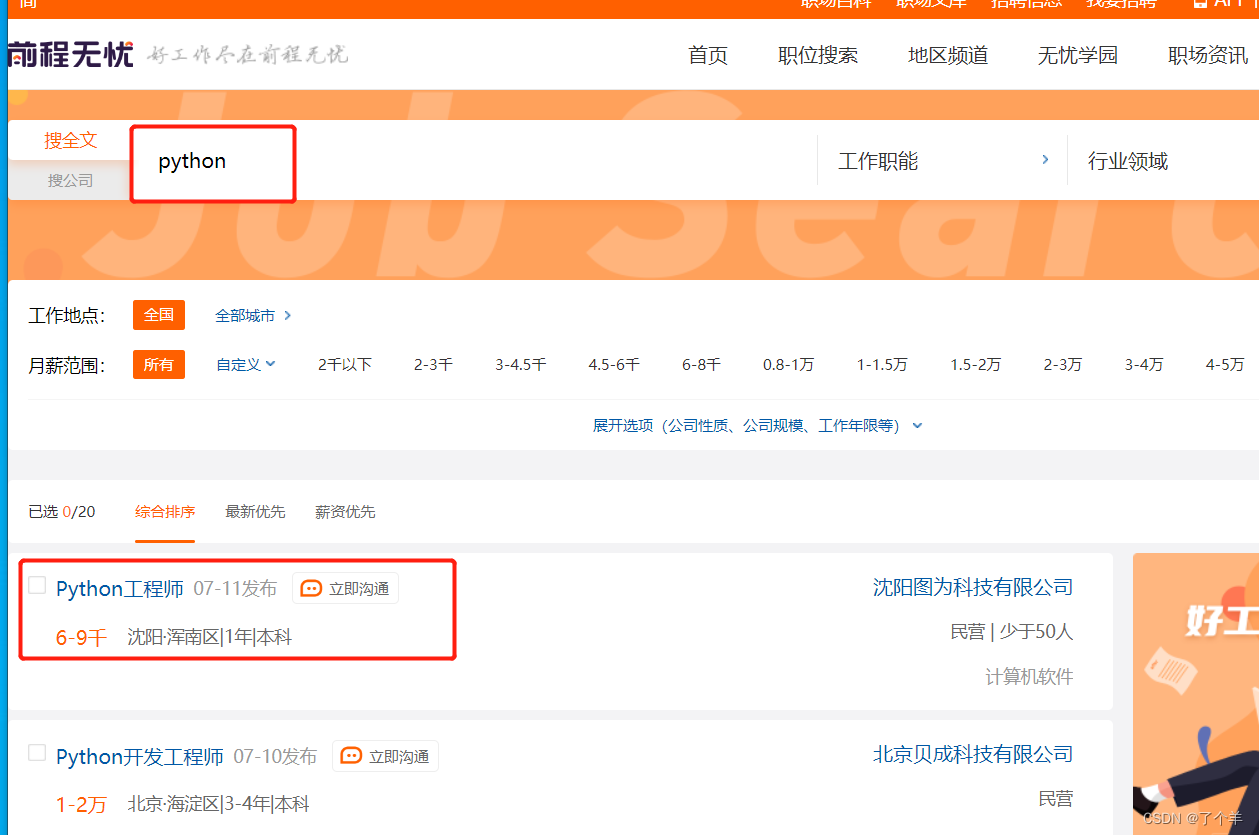The image size is (1259, 835).
Task: Open 无忧学园 from the top navigation
Action: [1078, 55]
